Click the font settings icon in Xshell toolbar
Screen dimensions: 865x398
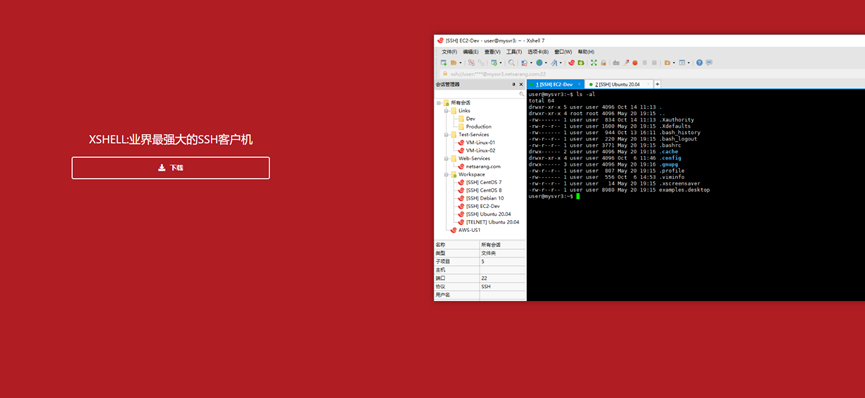click(x=554, y=63)
